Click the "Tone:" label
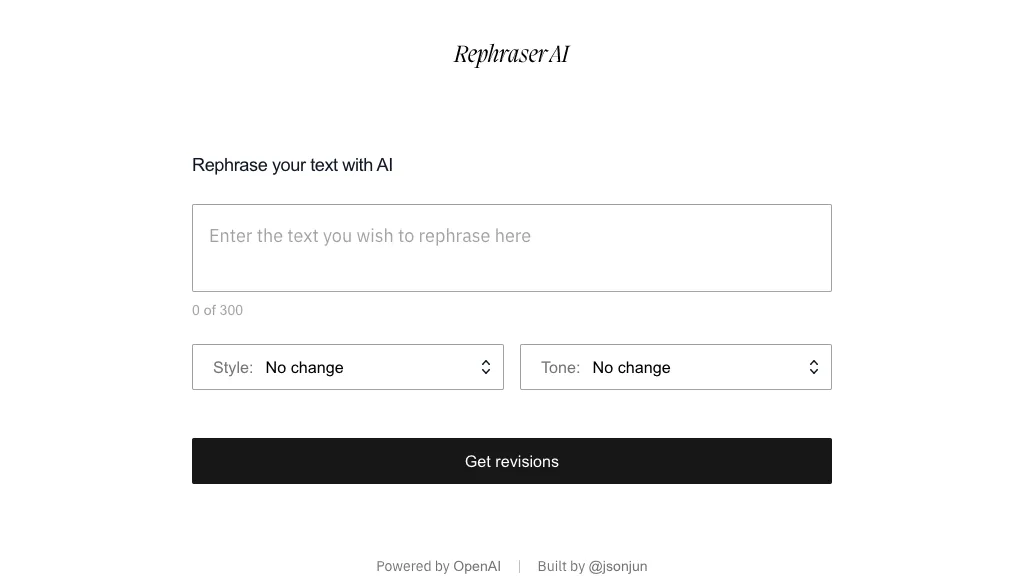Viewport: 1024px width, 576px height. (560, 368)
